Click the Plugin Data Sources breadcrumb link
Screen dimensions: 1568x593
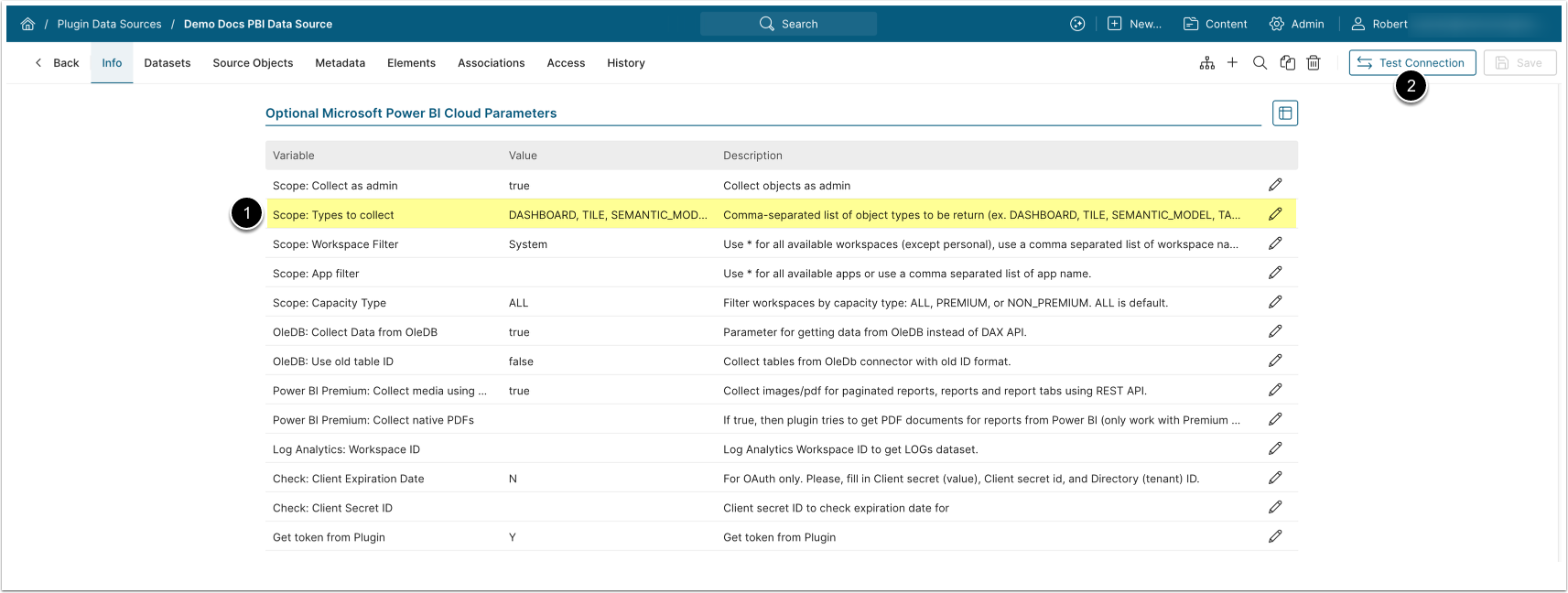(x=109, y=24)
